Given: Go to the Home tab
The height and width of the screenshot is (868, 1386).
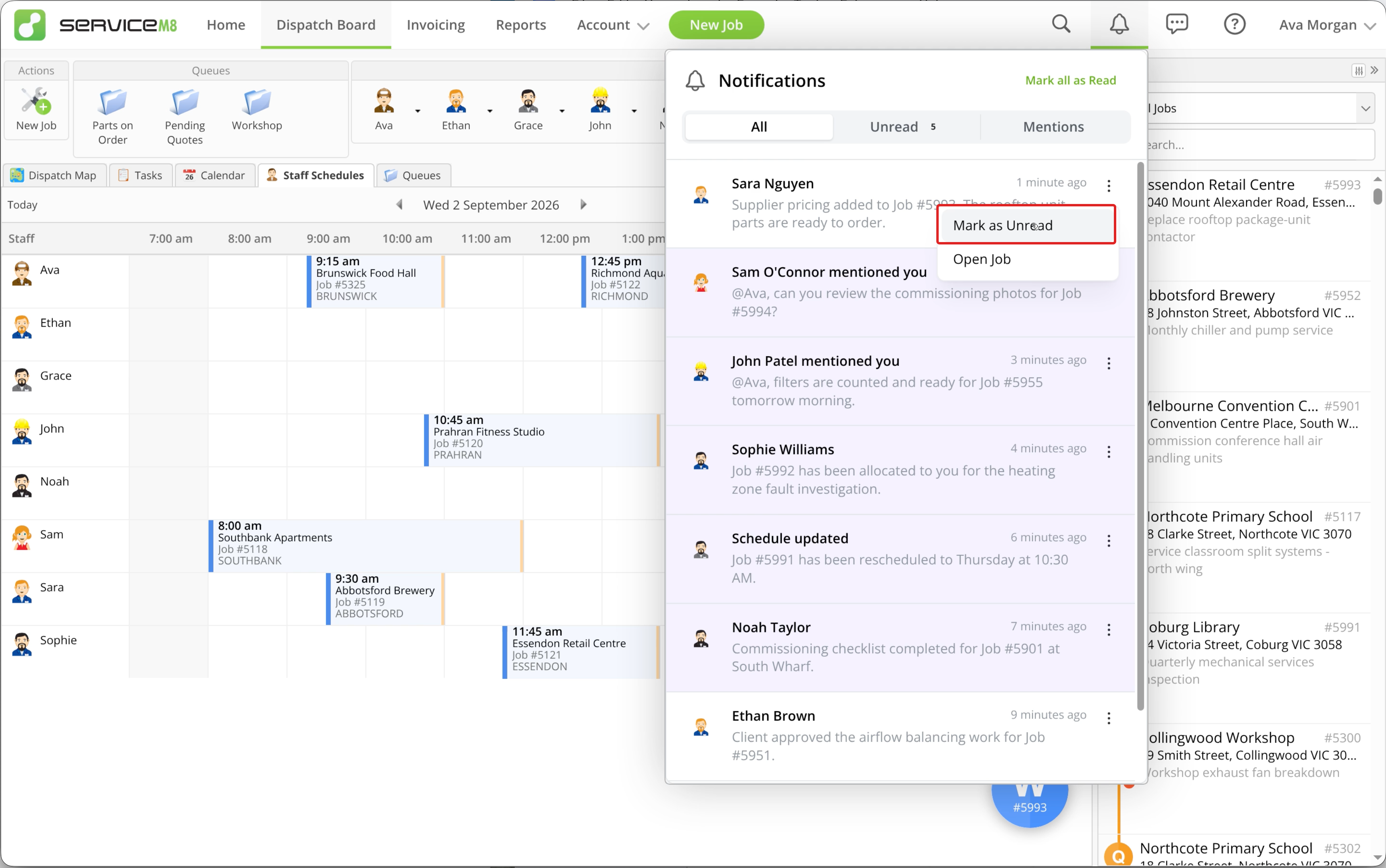Looking at the screenshot, I should pyautogui.click(x=226, y=25).
